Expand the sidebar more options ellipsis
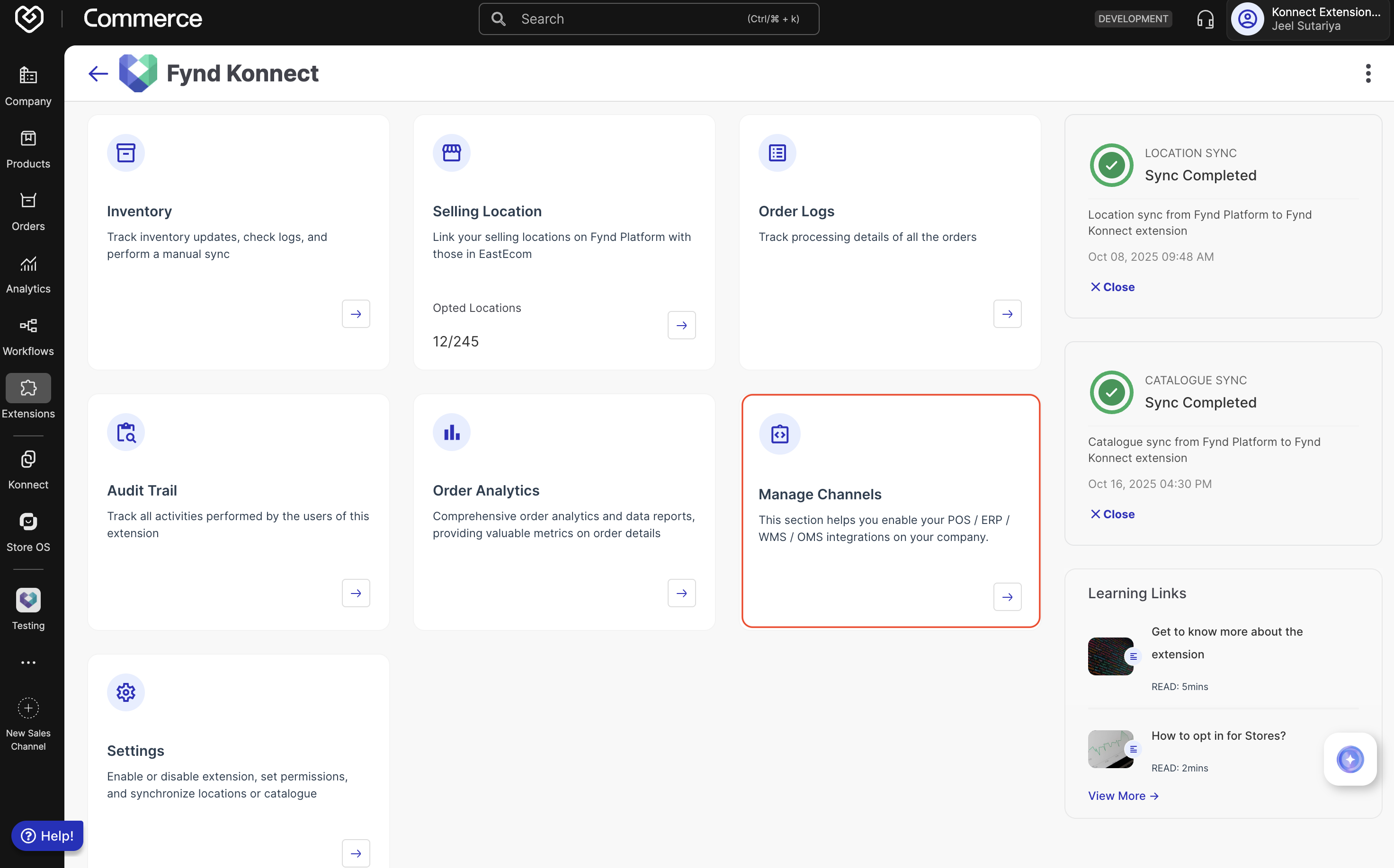 pyautogui.click(x=28, y=663)
